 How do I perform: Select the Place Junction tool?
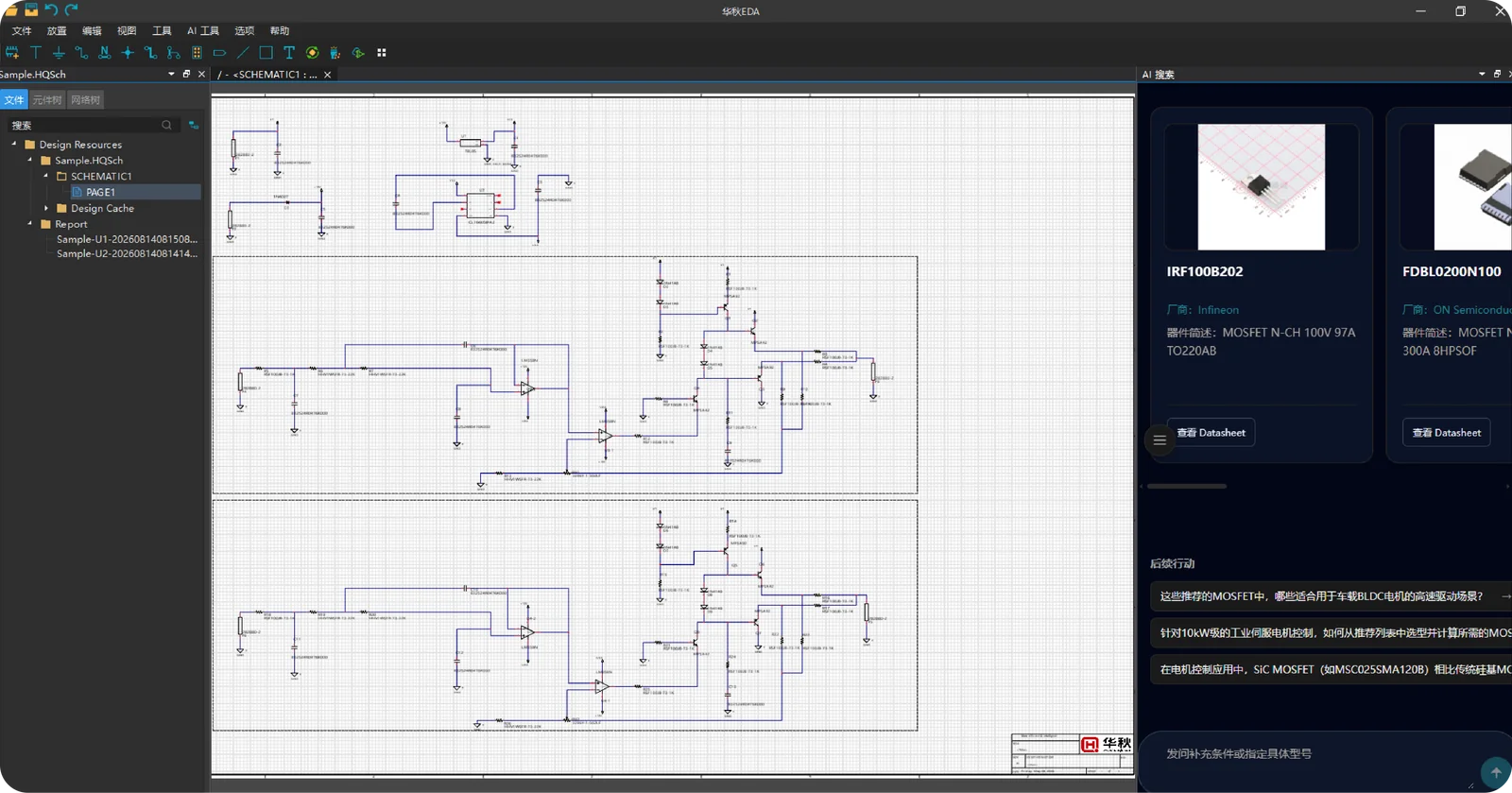coord(128,53)
